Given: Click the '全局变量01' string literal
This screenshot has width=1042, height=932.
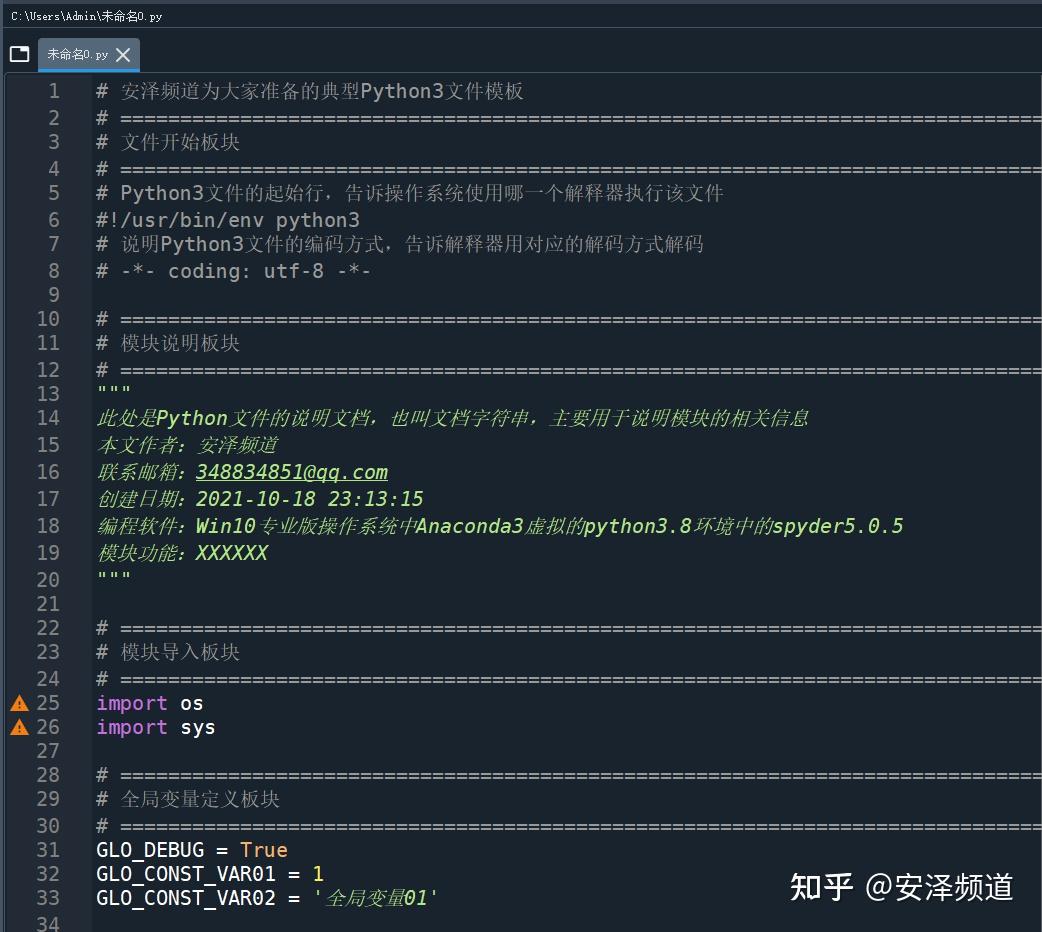Looking at the screenshot, I should point(376,898).
